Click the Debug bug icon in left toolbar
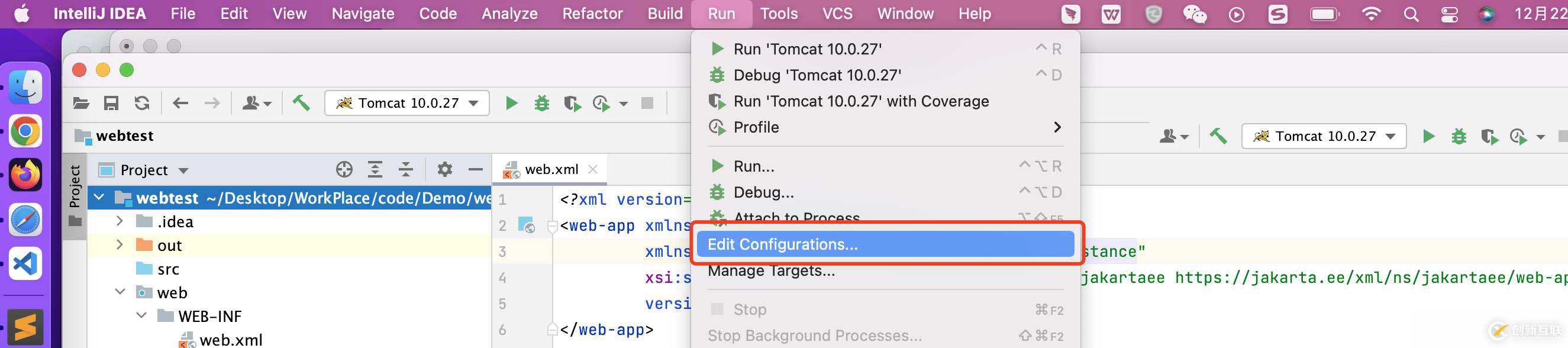Image resolution: width=1568 pixels, height=348 pixels. click(x=541, y=103)
